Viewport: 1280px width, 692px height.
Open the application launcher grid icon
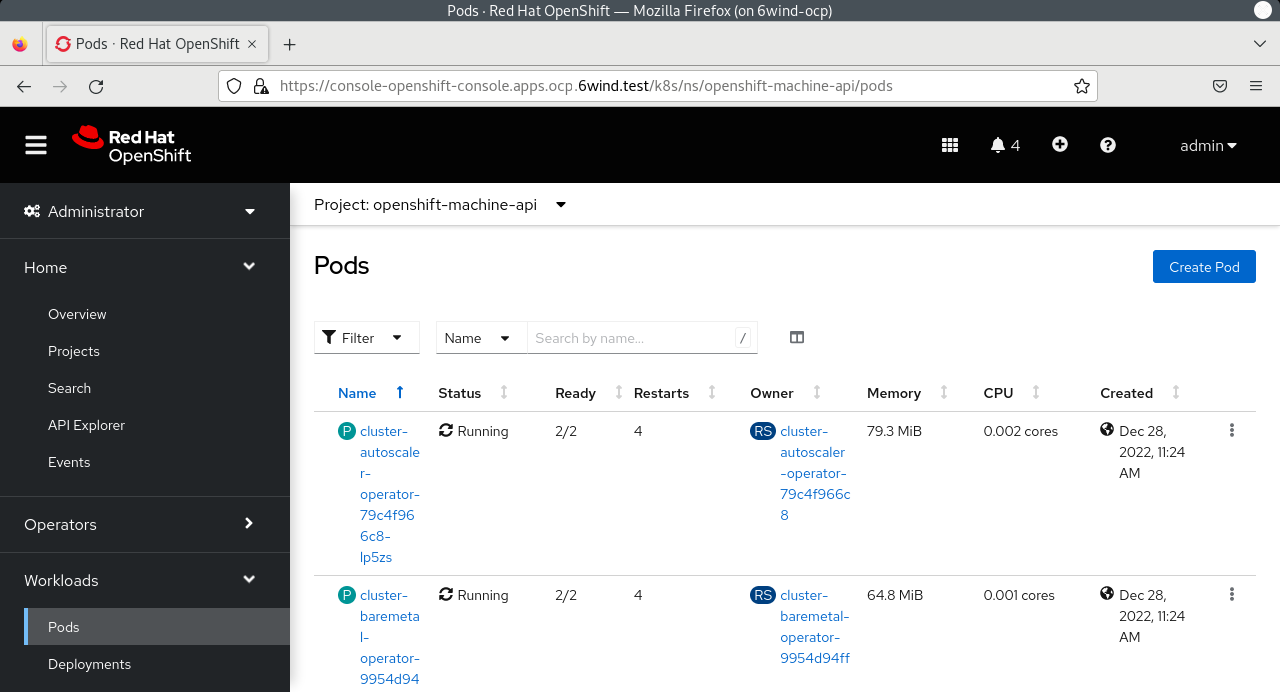[x=950, y=145]
